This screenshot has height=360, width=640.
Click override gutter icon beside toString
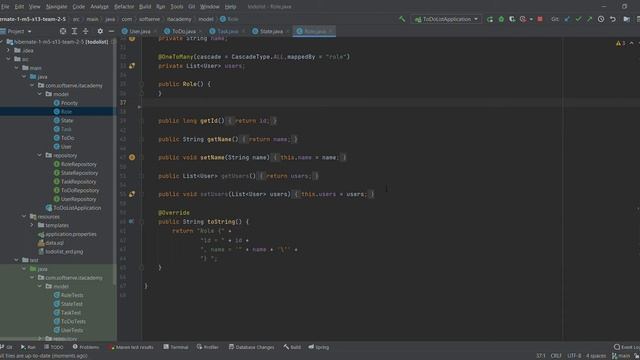pos(131,221)
